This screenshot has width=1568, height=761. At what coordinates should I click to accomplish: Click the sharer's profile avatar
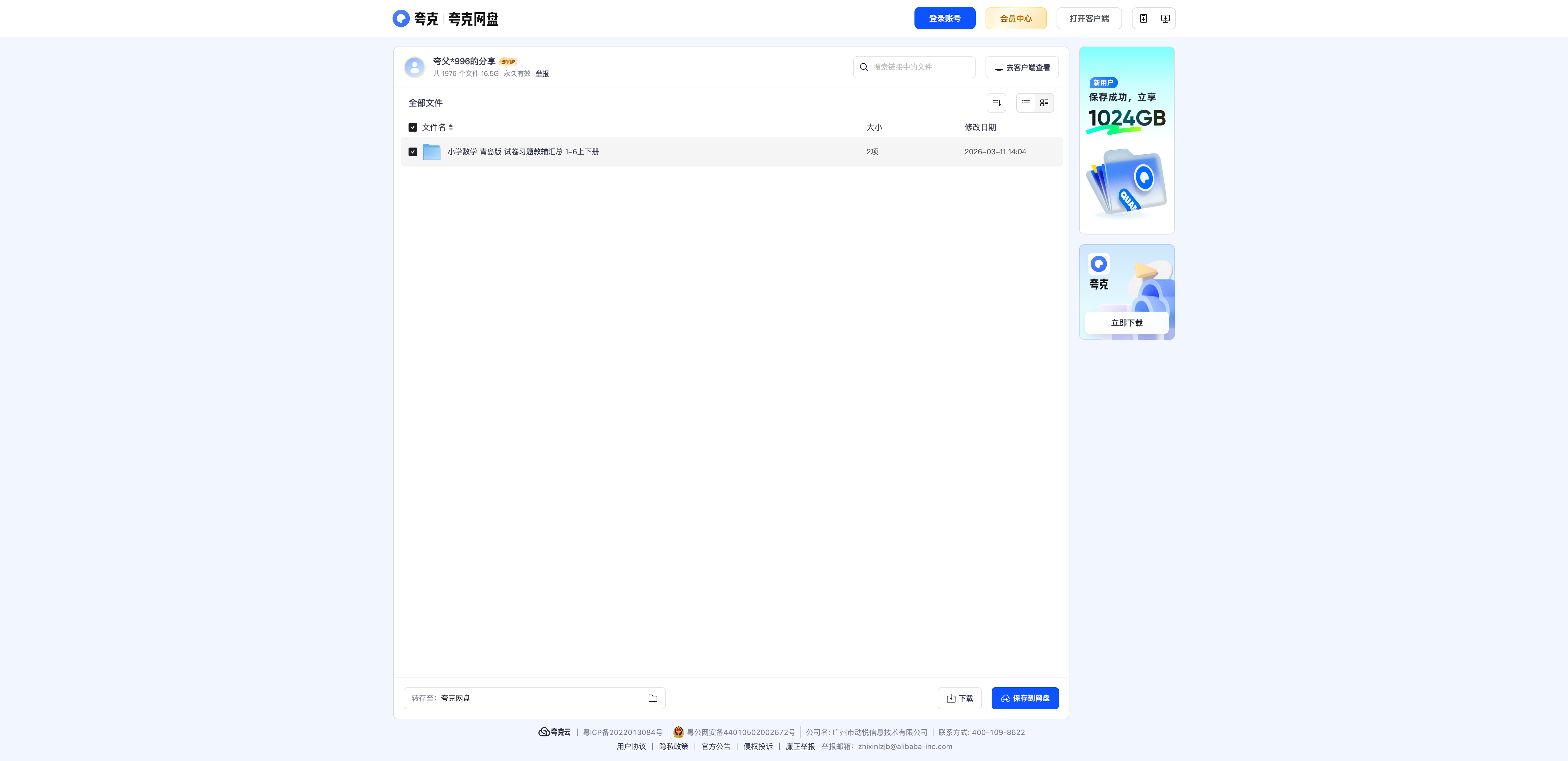[x=415, y=67]
